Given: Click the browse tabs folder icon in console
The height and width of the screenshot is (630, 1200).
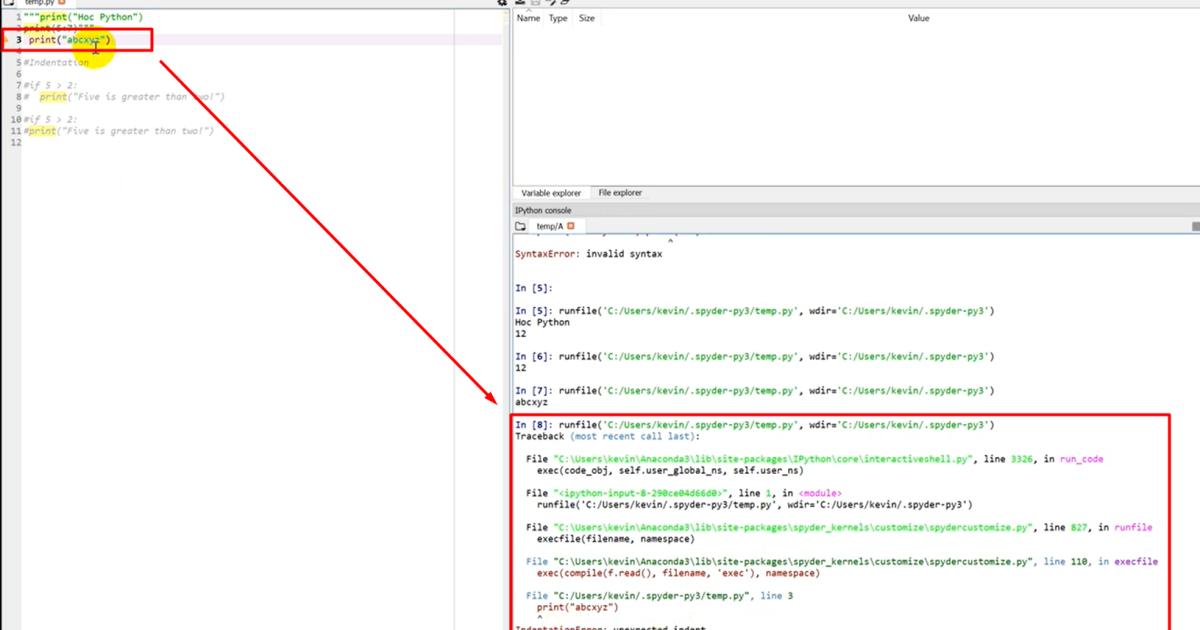Looking at the screenshot, I should pos(520,226).
